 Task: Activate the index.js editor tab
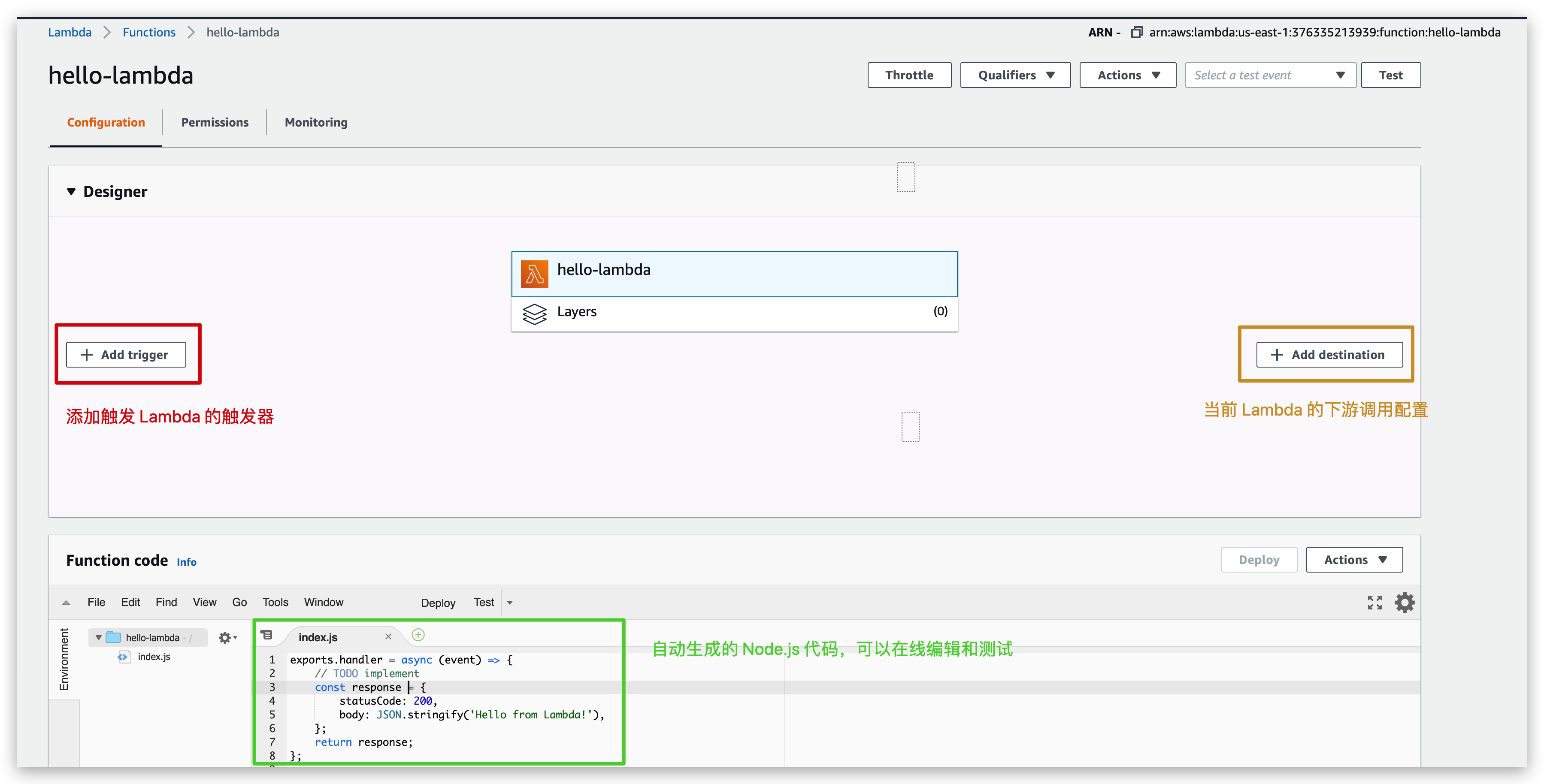point(318,637)
